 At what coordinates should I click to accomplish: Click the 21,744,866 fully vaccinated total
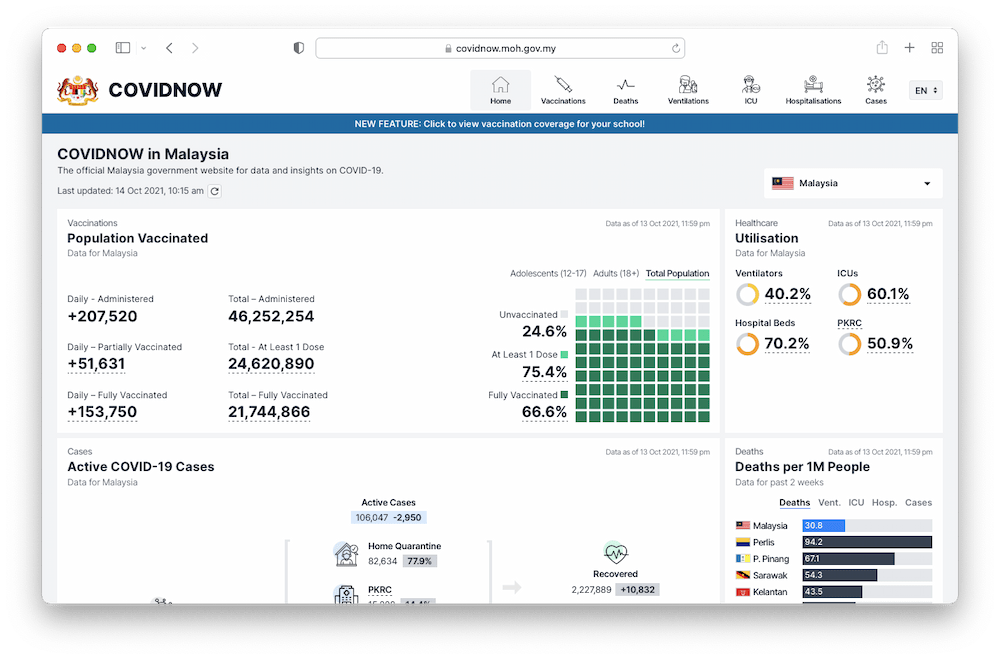click(x=269, y=412)
